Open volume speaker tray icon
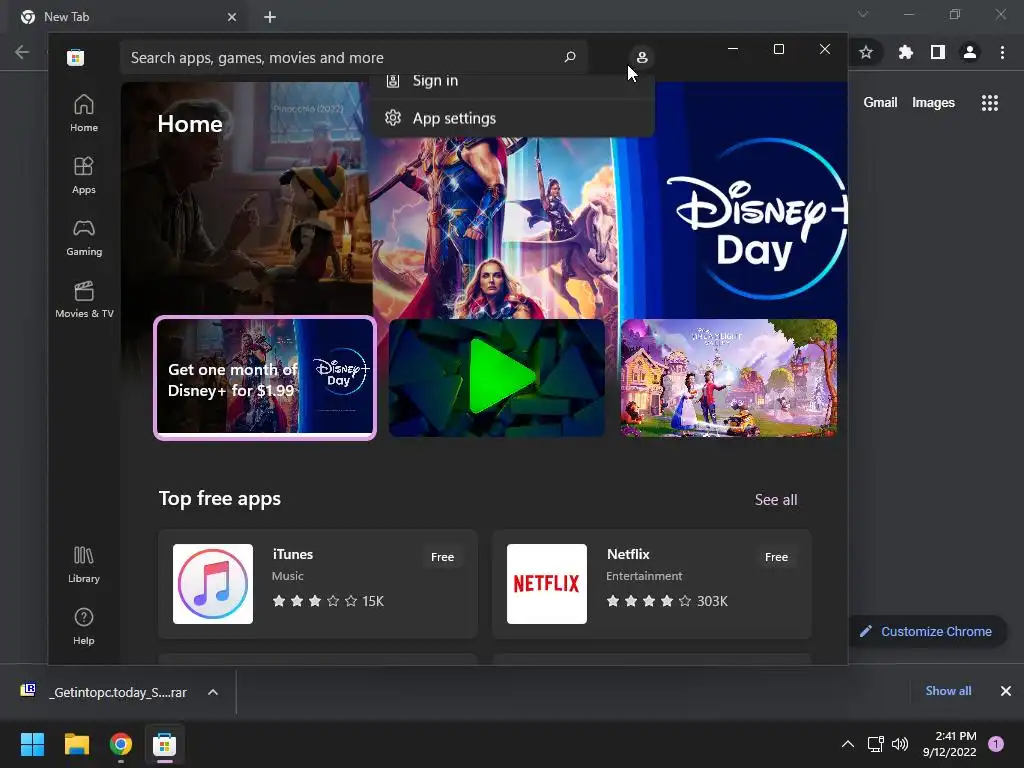This screenshot has height=768, width=1024. click(900, 744)
